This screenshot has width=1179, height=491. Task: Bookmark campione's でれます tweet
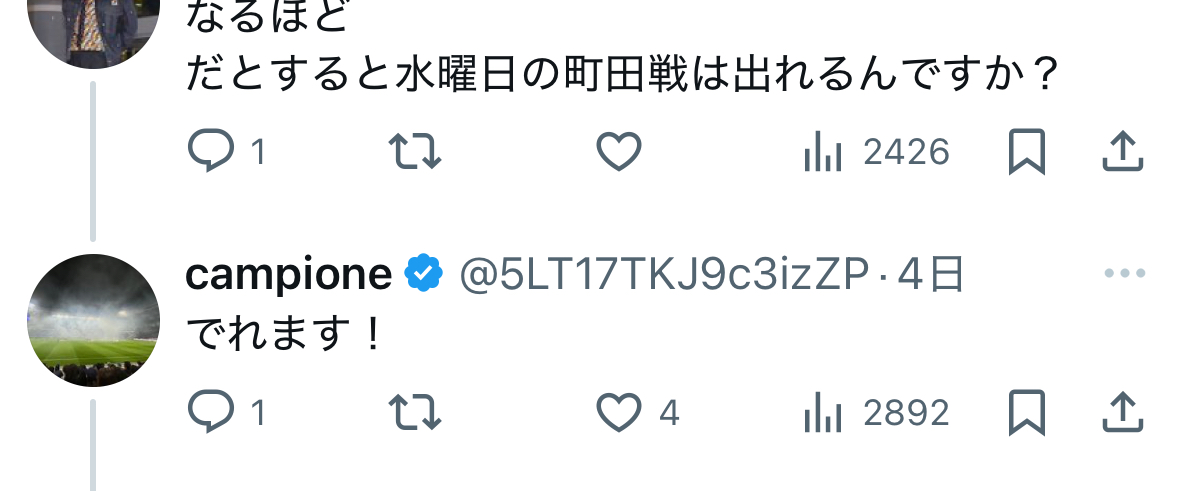[1027, 412]
